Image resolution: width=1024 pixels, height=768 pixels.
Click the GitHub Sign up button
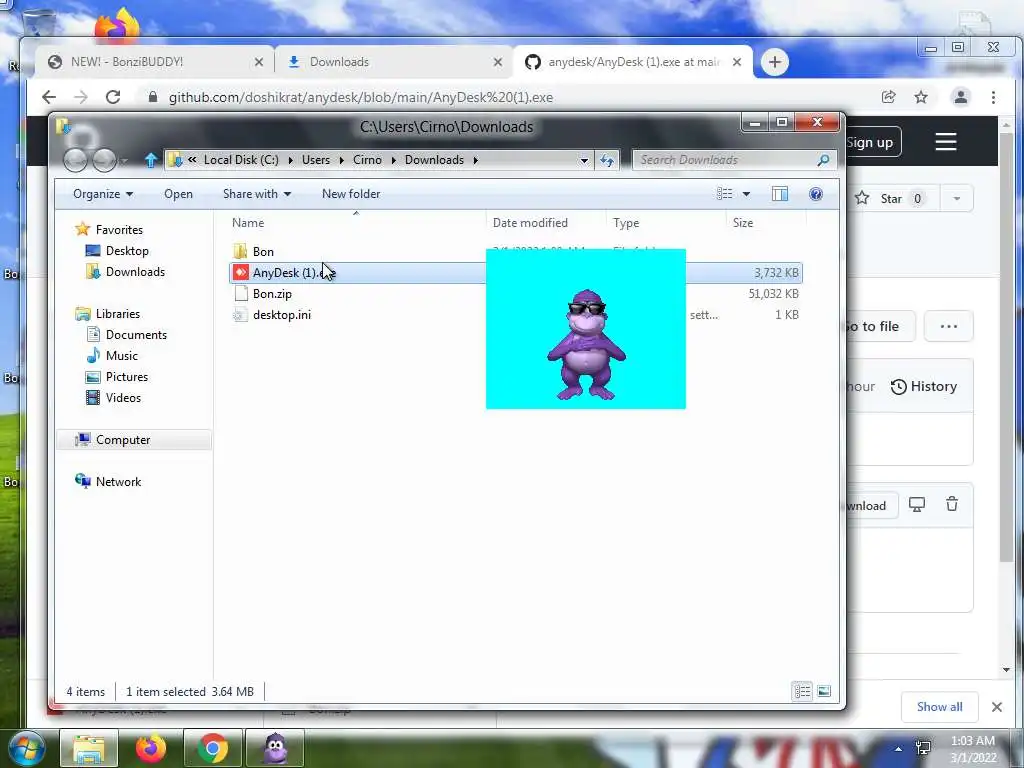(x=874, y=142)
